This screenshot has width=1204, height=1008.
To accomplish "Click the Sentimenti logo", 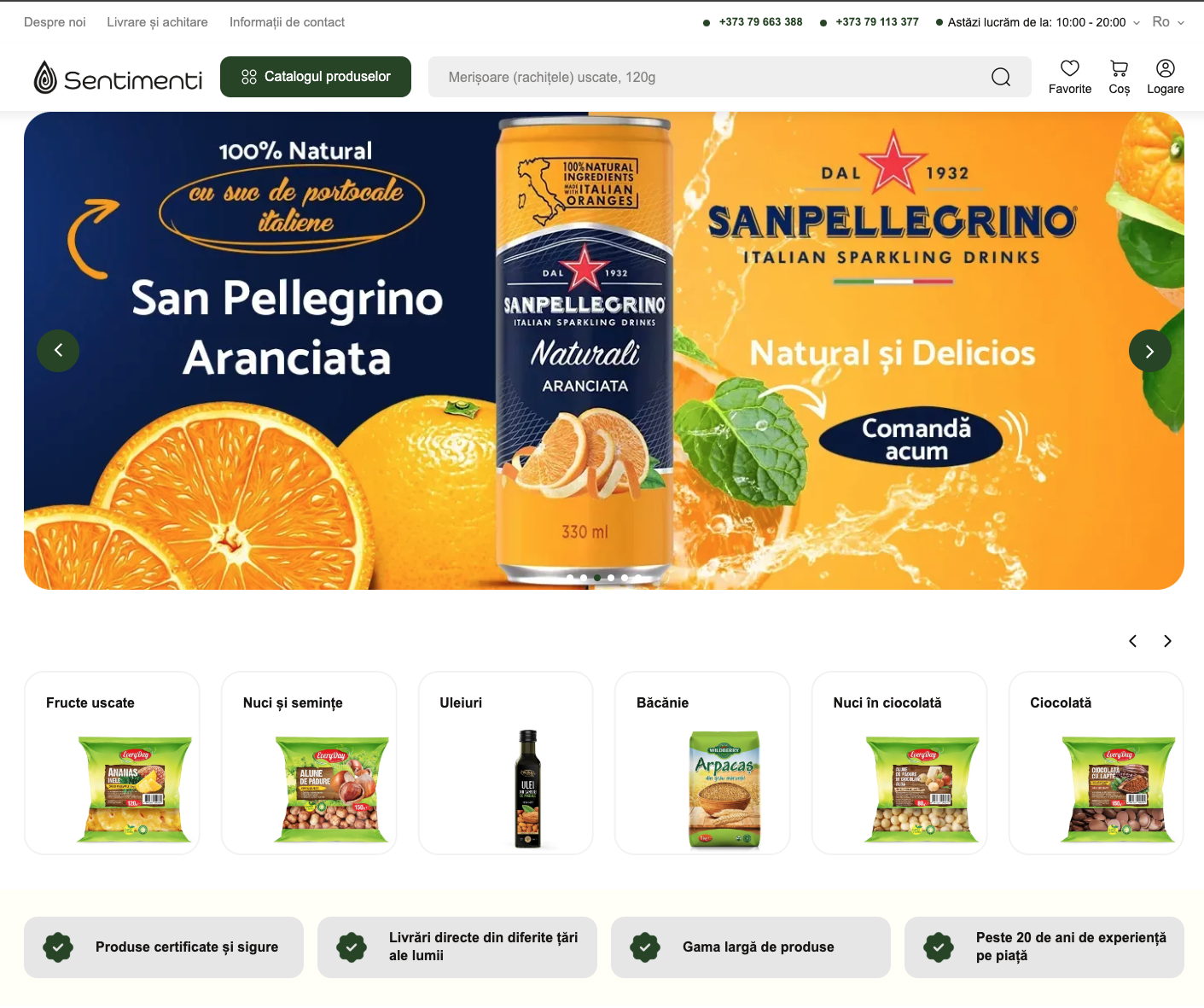I will click(x=118, y=78).
